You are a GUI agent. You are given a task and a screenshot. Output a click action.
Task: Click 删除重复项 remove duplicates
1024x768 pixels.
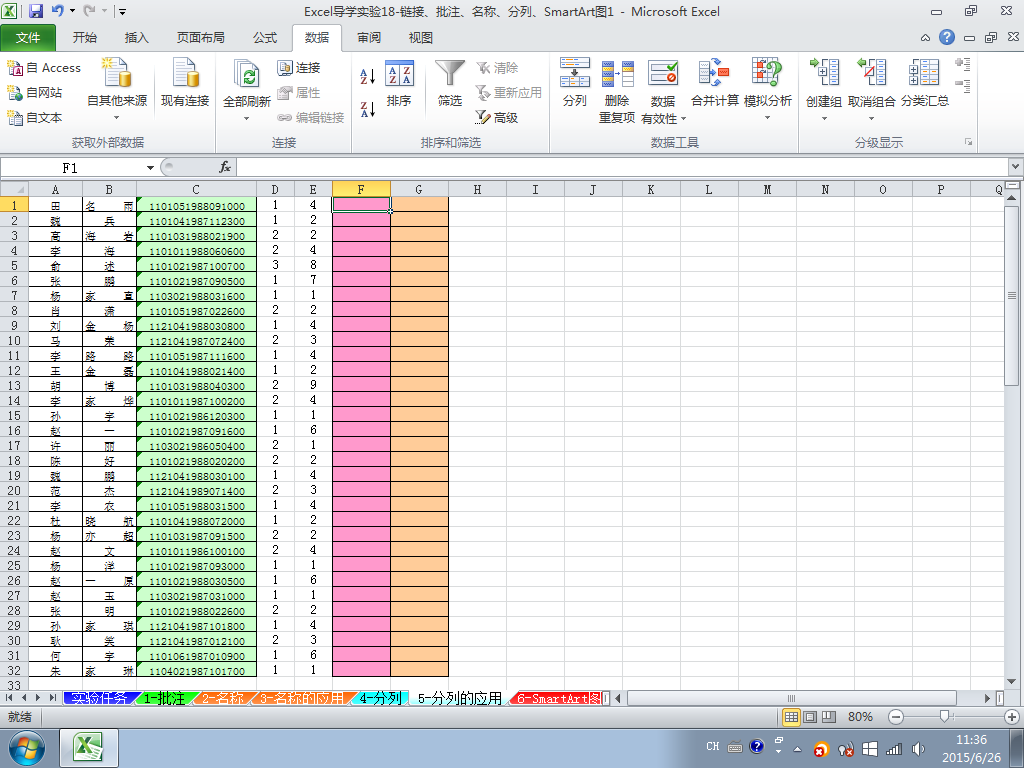(x=617, y=91)
